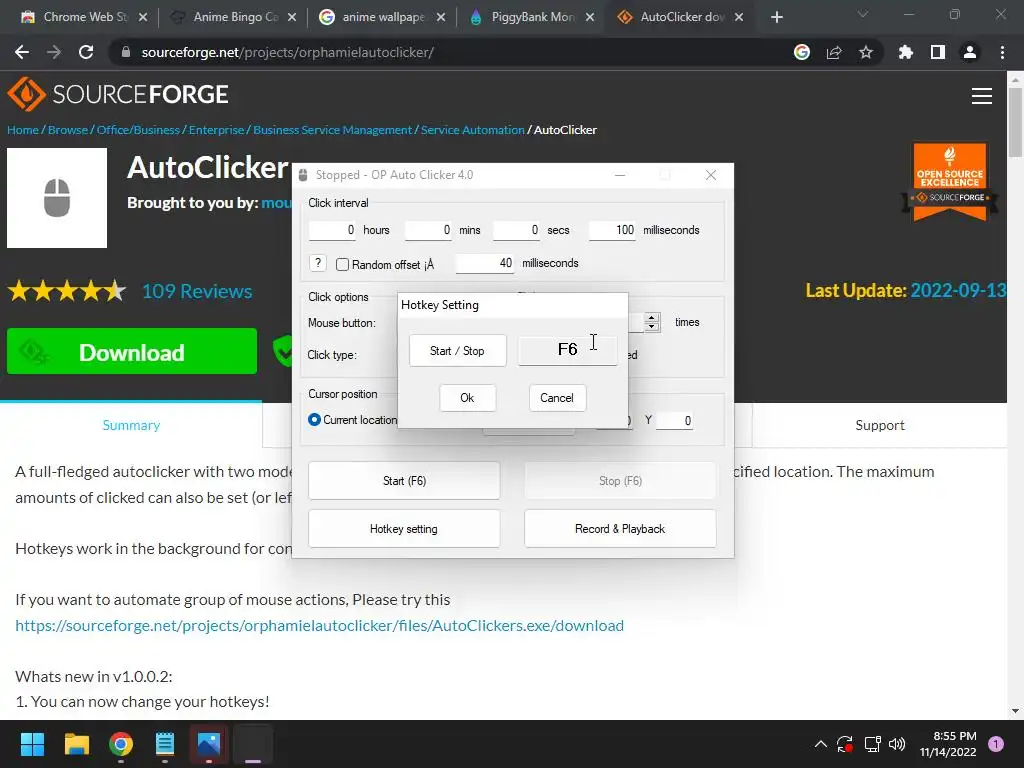Switch to the Chrome Web Store tab

[84, 17]
